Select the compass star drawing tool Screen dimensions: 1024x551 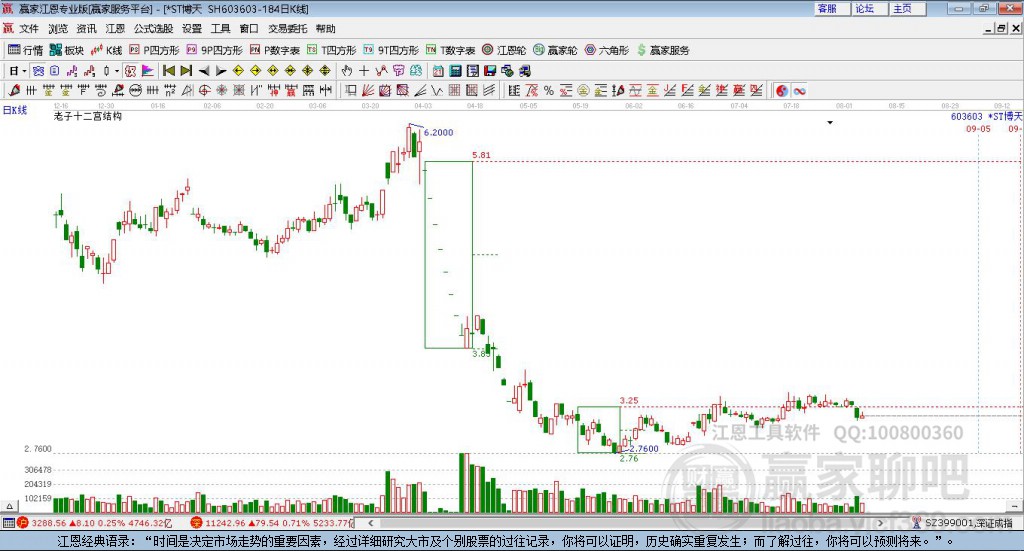pos(221,91)
